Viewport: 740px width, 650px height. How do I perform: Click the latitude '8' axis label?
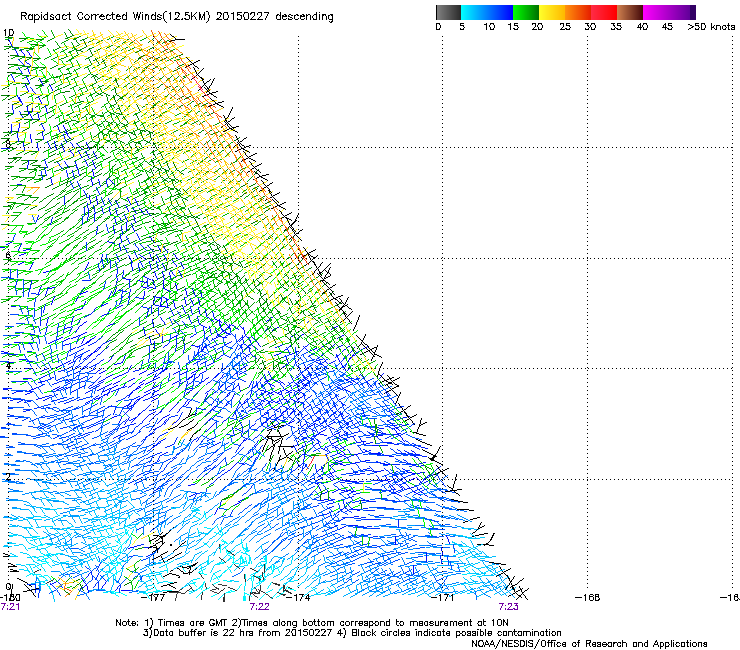tap(7, 143)
